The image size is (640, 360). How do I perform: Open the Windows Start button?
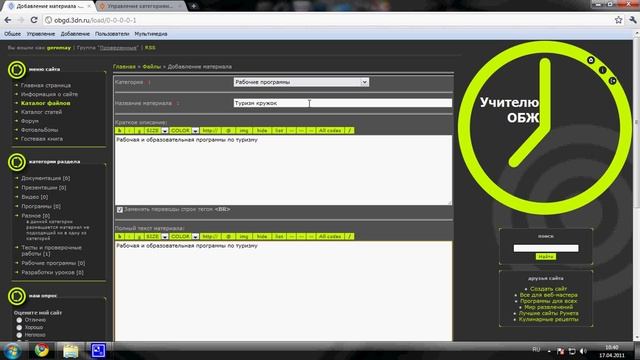click(12, 351)
